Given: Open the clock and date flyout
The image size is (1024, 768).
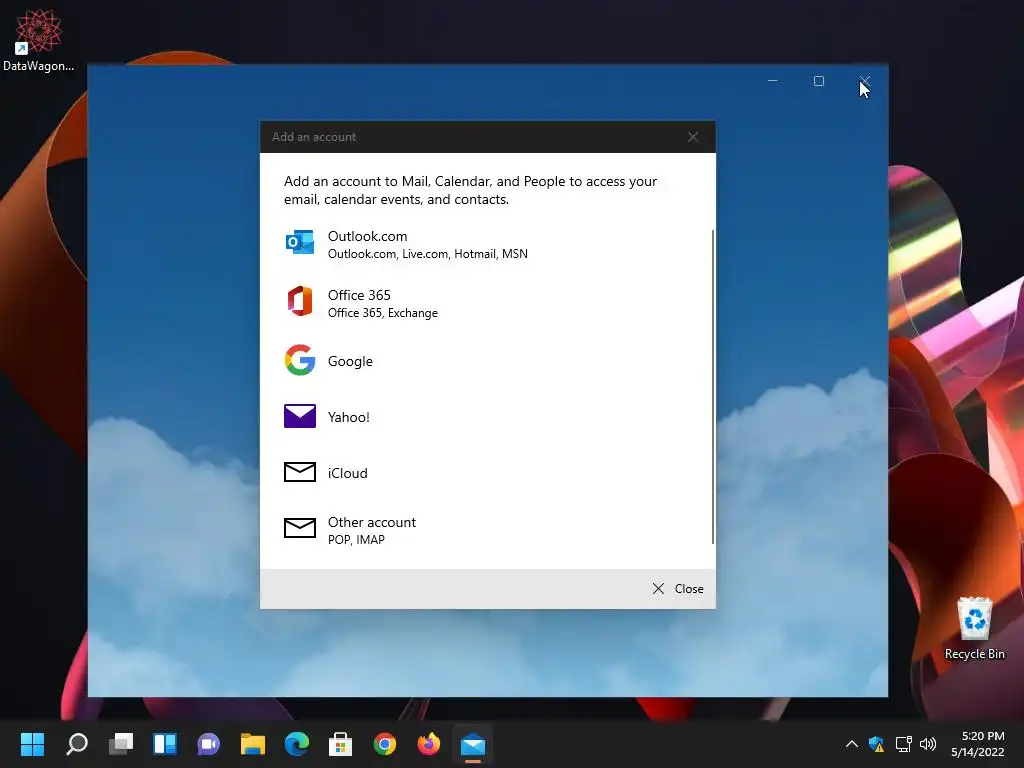Looking at the screenshot, I should (x=978, y=744).
